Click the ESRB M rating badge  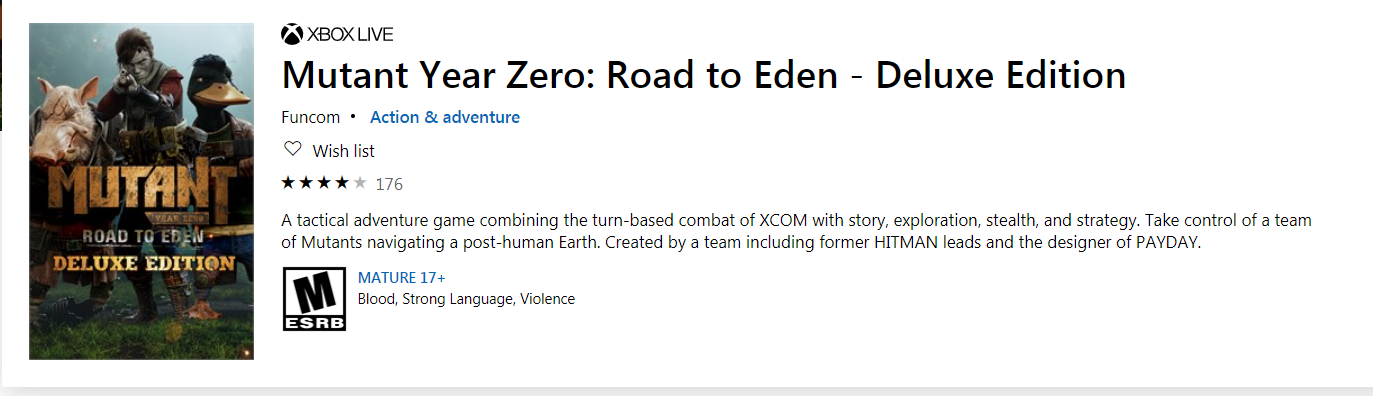click(314, 298)
